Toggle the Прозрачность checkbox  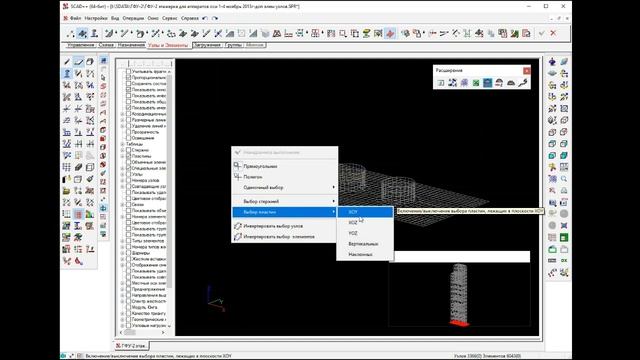129,132
